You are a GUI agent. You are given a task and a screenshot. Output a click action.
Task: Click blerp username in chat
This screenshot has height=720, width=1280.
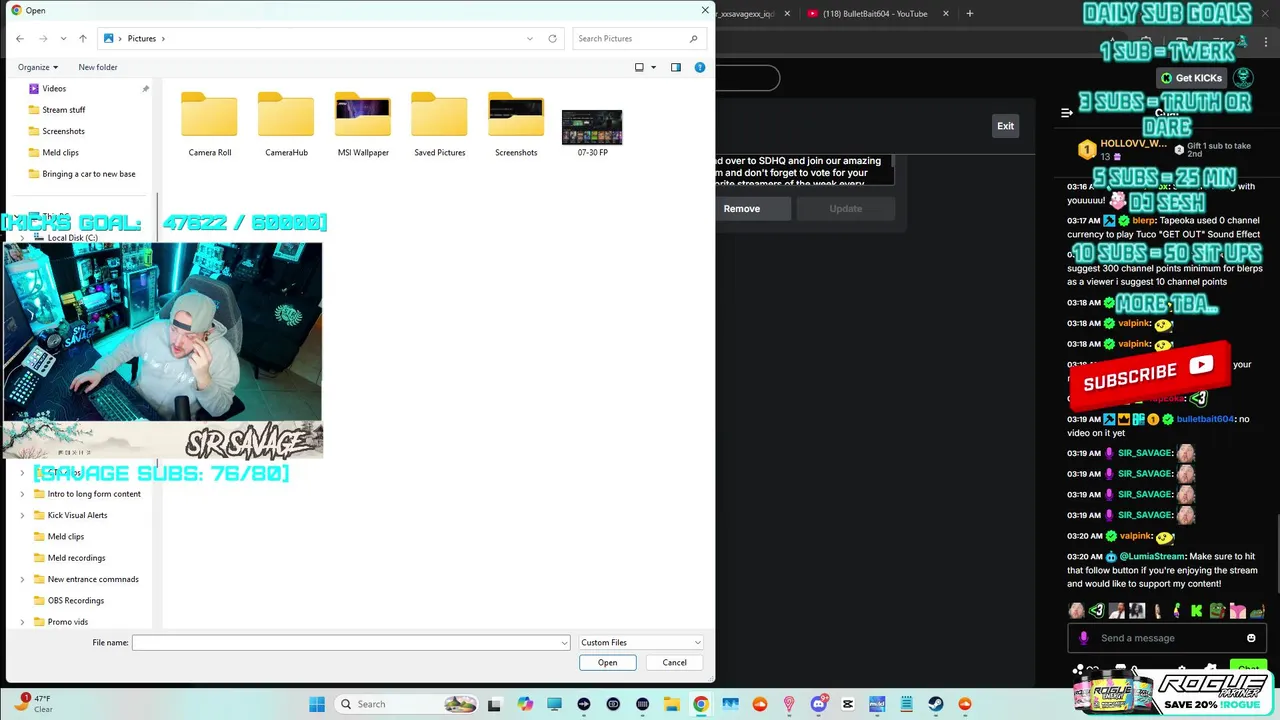coord(1143,220)
